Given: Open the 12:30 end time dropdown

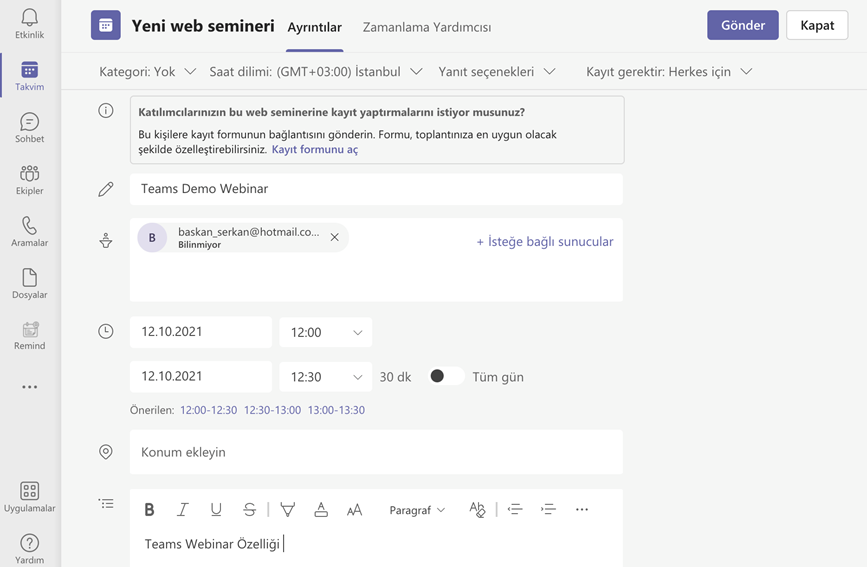Looking at the screenshot, I should (x=326, y=377).
